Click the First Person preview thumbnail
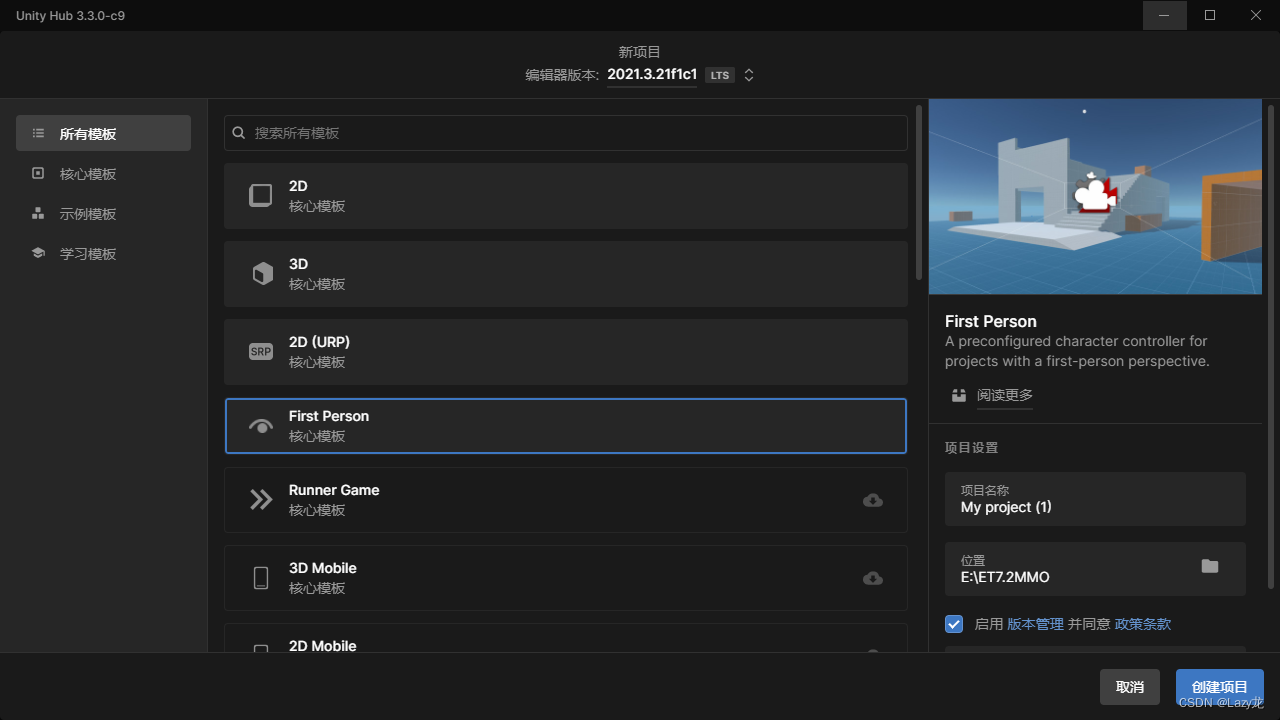The width and height of the screenshot is (1280, 720). click(x=1095, y=196)
